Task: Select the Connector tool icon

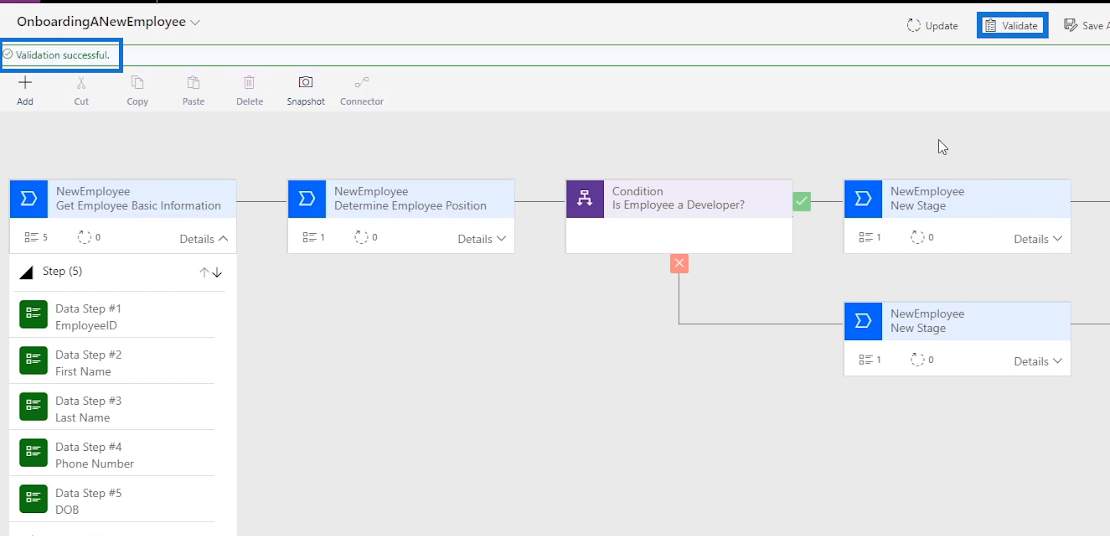Action: (362, 82)
